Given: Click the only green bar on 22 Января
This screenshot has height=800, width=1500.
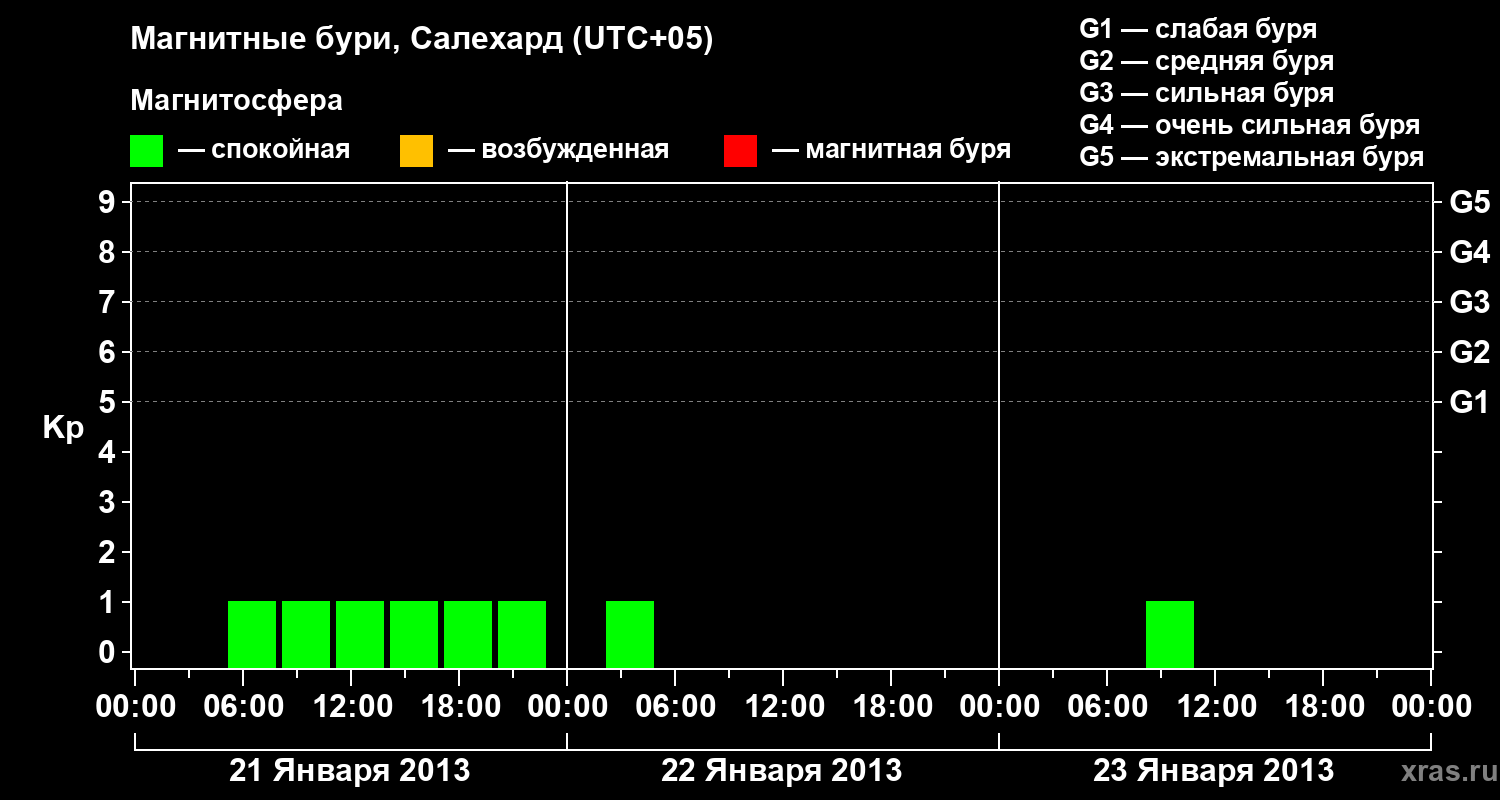Looking at the screenshot, I should tap(630, 634).
